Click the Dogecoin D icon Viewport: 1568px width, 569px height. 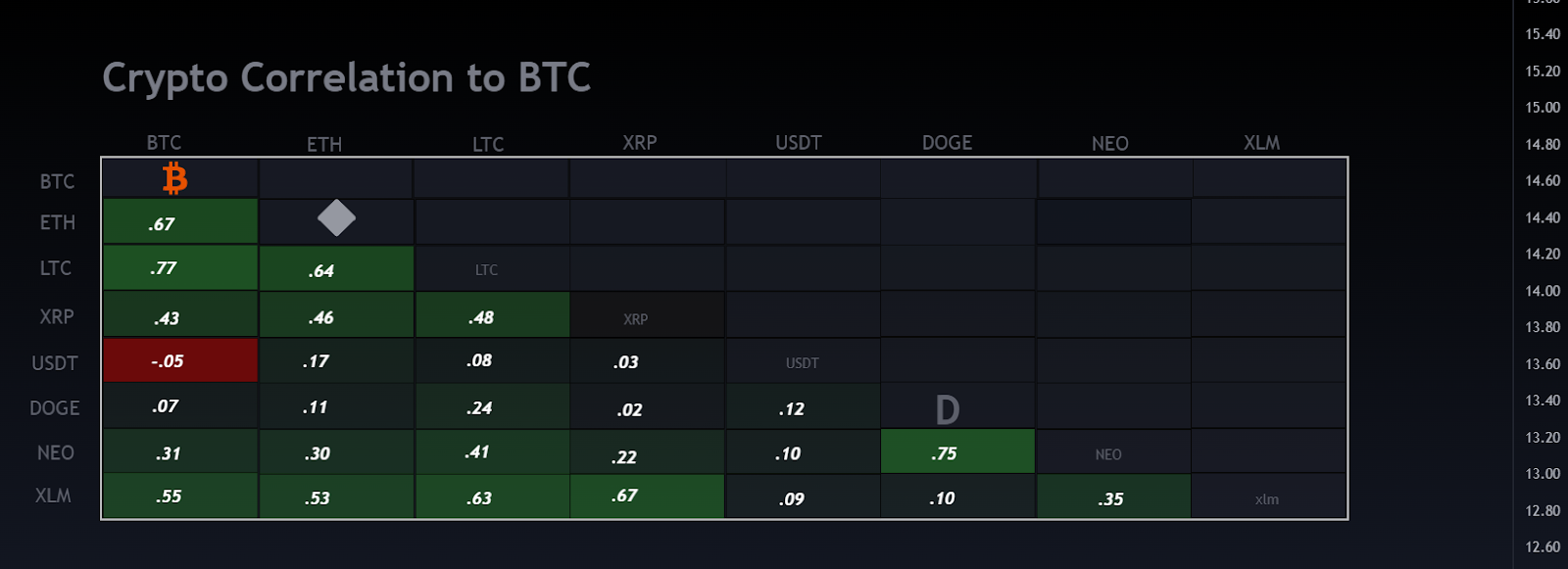click(x=948, y=410)
